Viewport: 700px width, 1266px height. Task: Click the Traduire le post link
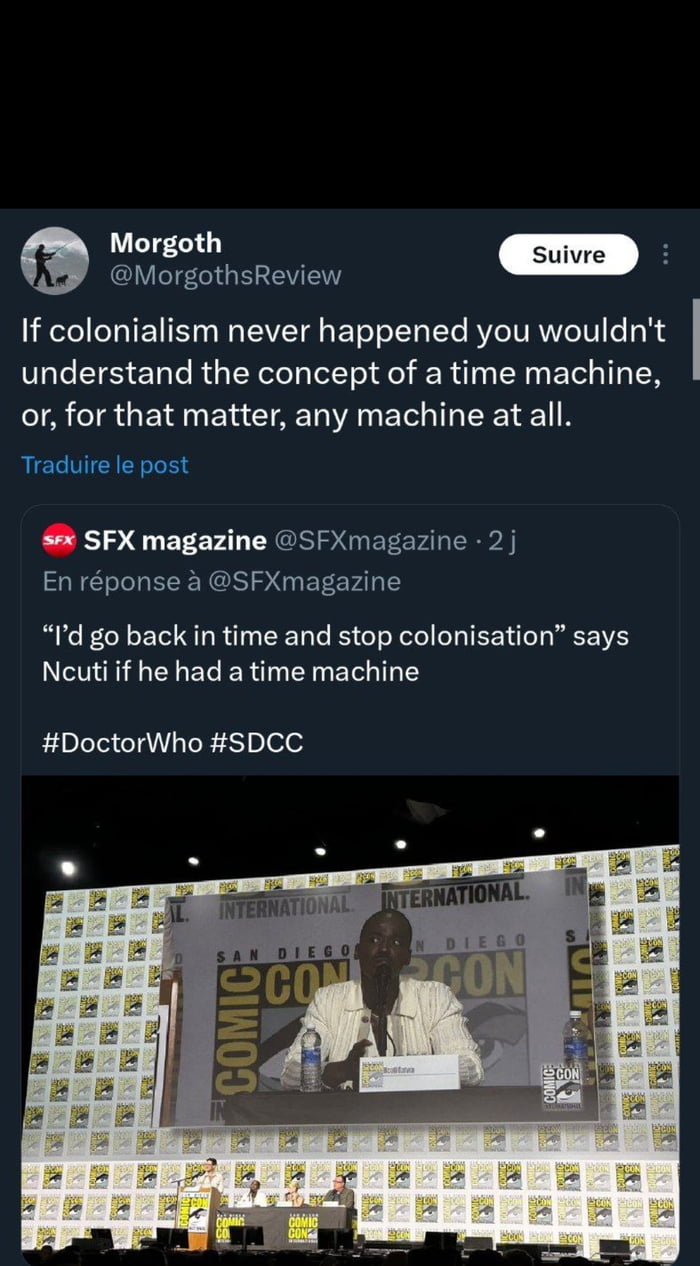(x=104, y=465)
